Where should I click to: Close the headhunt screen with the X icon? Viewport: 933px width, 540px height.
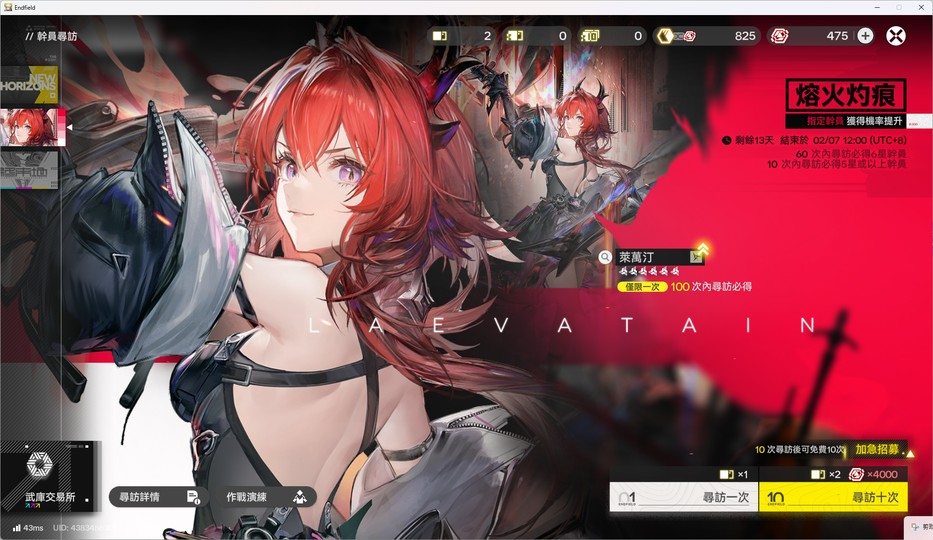(897, 36)
